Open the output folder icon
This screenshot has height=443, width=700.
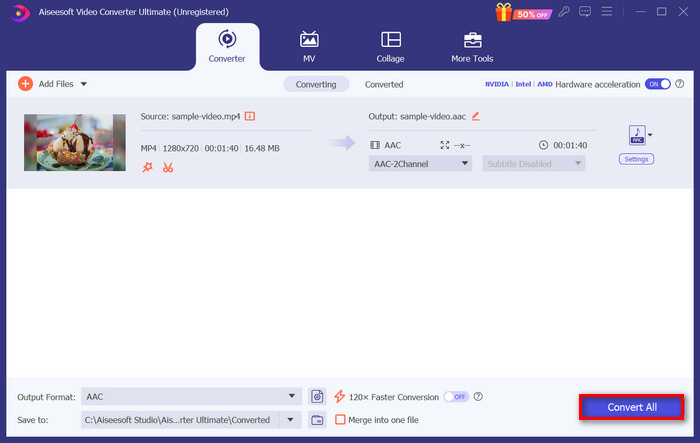coord(317,420)
